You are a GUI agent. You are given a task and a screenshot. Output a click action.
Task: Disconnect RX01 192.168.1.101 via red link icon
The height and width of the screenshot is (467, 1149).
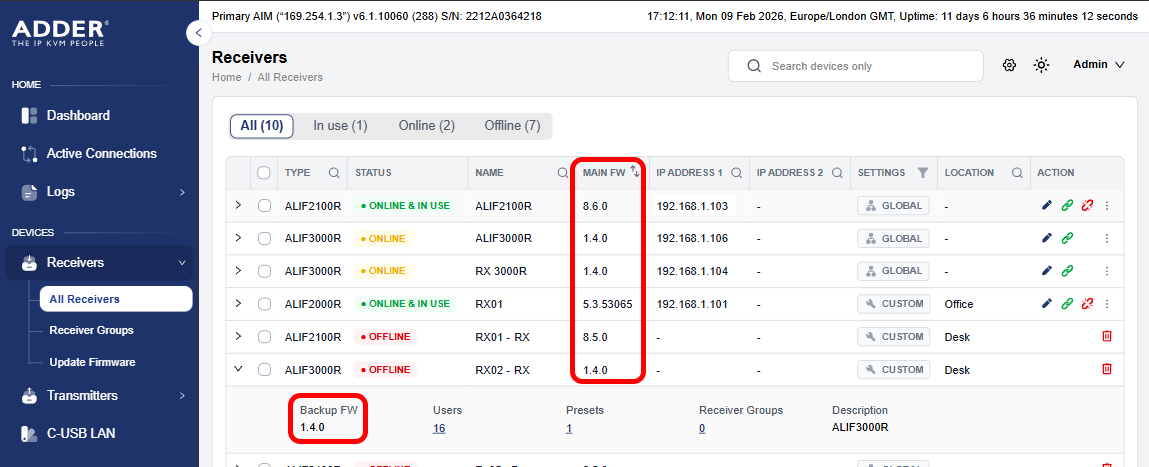point(1087,304)
